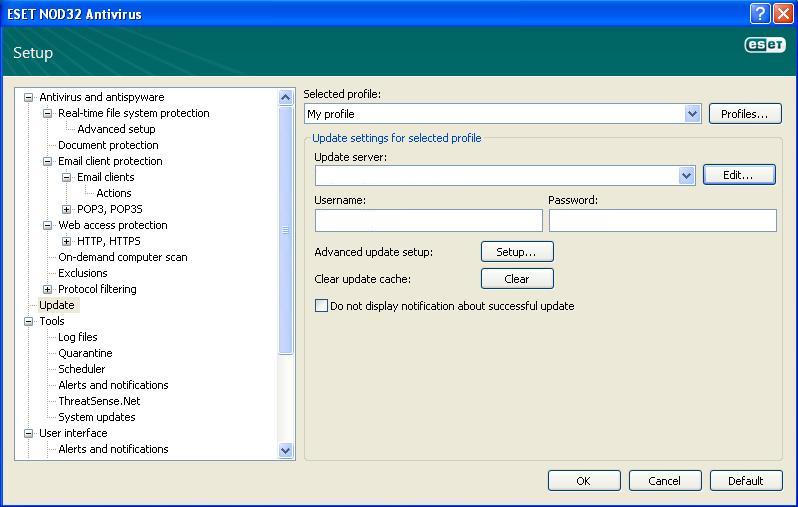Expand the POP3, POP3S node
This screenshot has width=798, height=507.
pos(66,209)
